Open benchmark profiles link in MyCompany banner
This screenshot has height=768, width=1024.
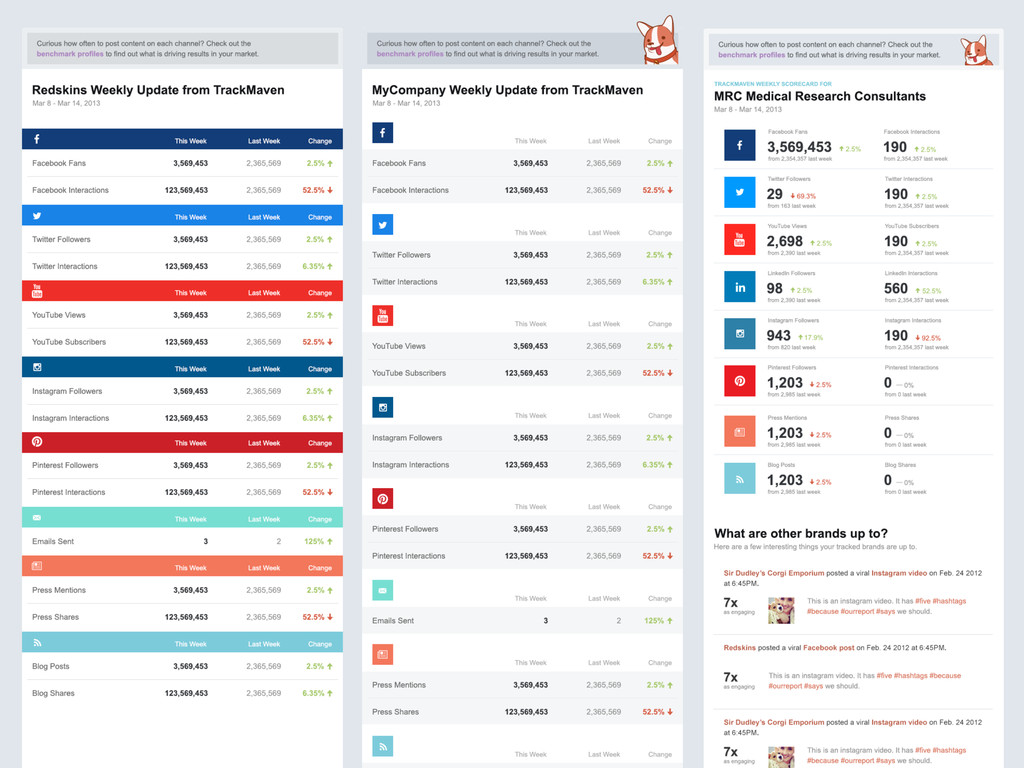410,54
